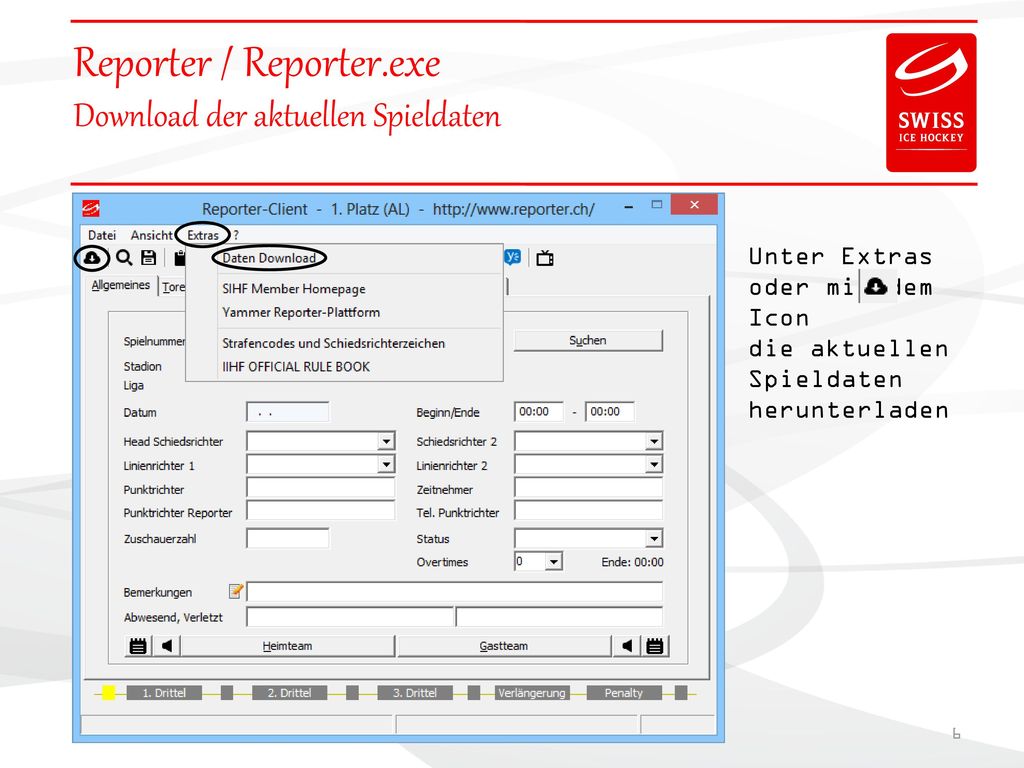Click the Beginn time field
The height and width of the screenshot is (768, 1024).
point(539,411)
